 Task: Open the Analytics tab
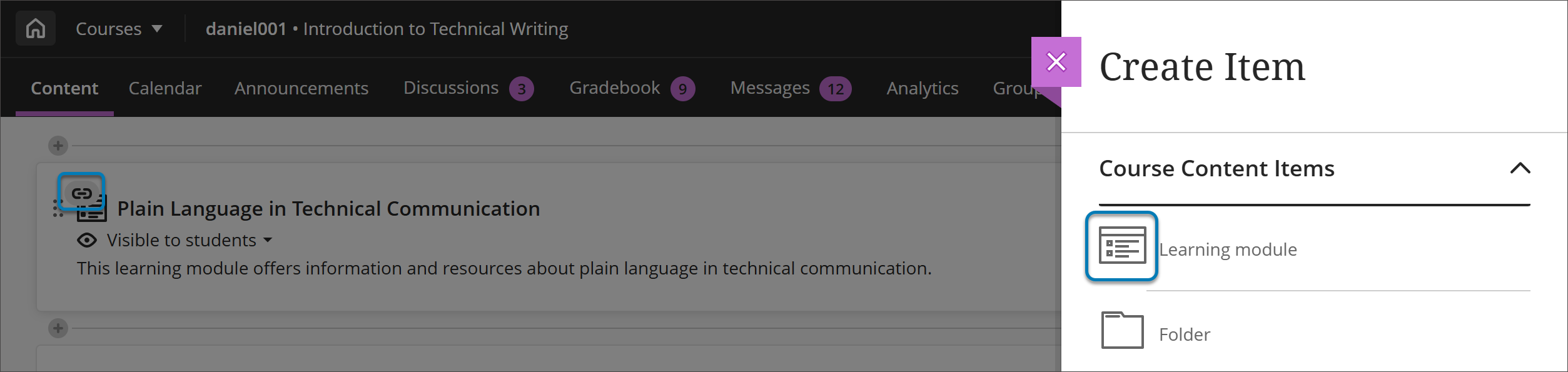pyautogui.click(x=922, y=88)
